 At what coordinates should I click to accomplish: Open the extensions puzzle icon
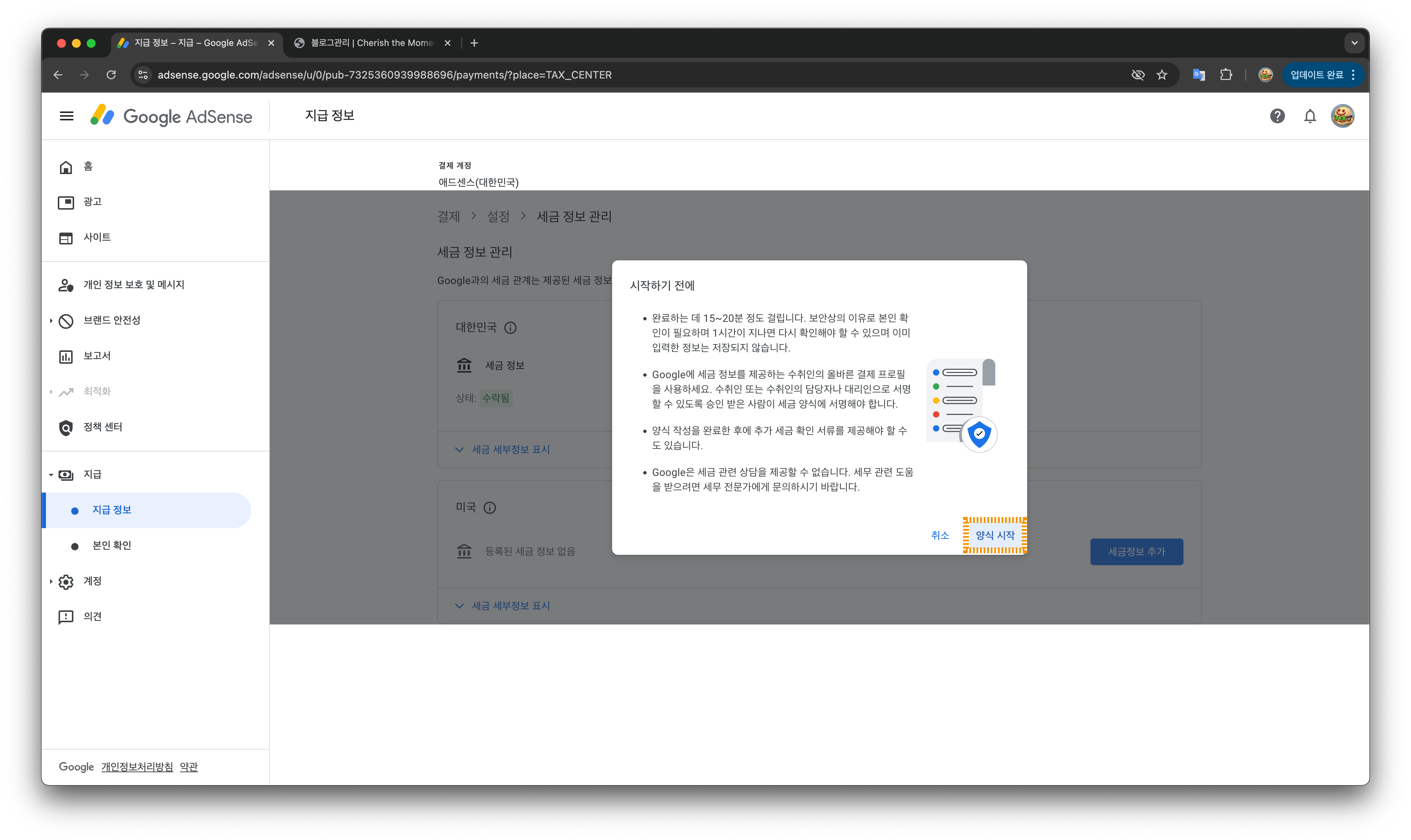point(1226,75)
